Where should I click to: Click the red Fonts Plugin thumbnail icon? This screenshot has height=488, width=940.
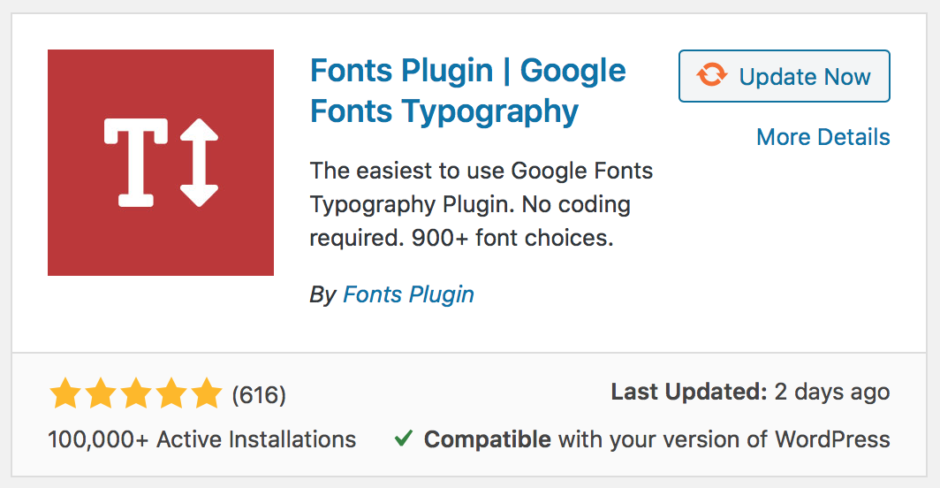[161, 162]
